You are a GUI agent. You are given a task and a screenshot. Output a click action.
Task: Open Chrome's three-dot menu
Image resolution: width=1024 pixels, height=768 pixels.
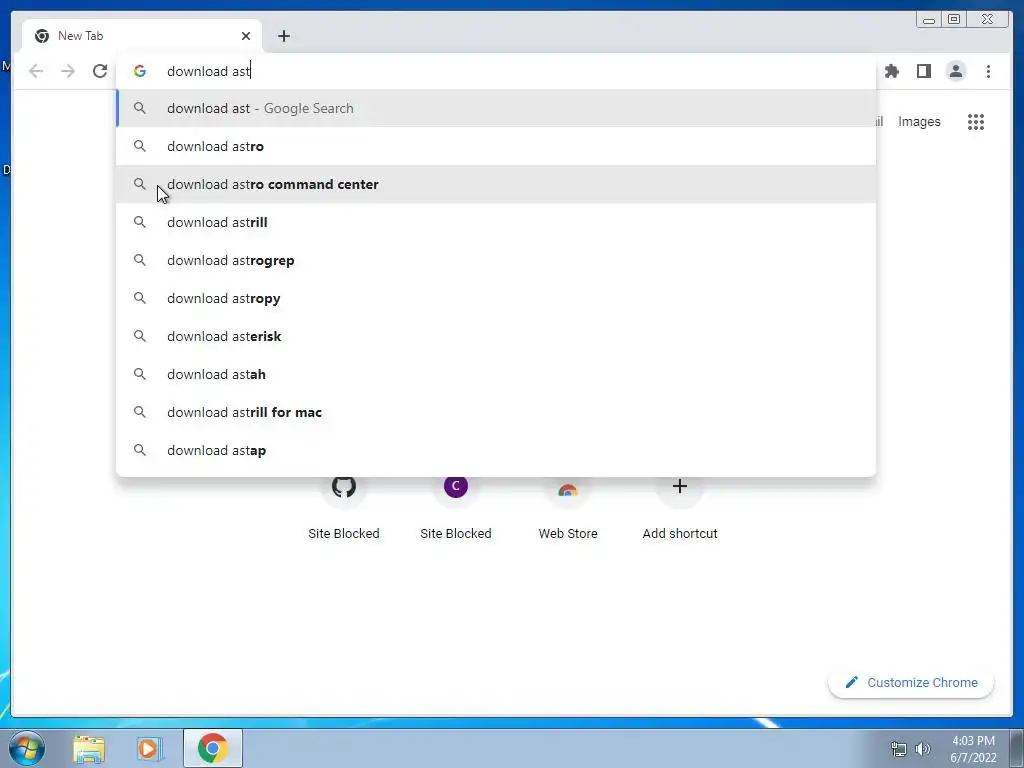point(988,71)
